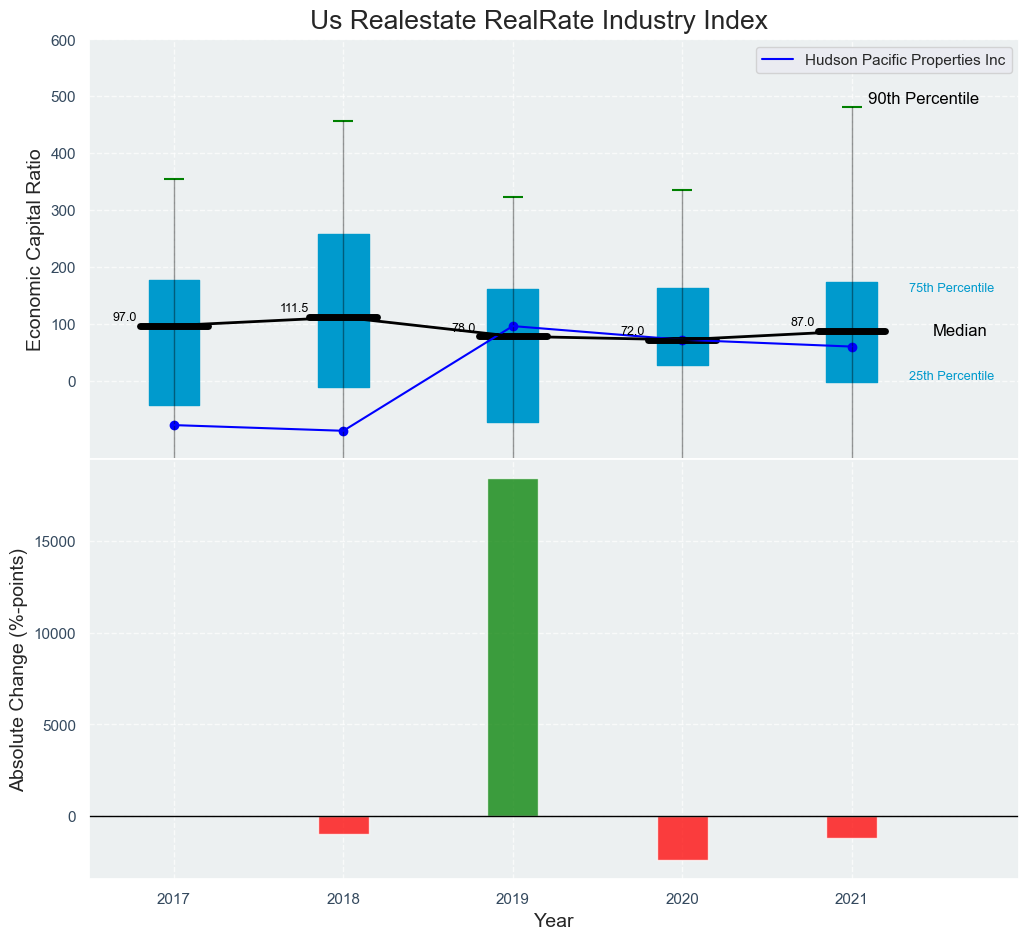Select the red 2018 absolute change bar

pos(344,825)
